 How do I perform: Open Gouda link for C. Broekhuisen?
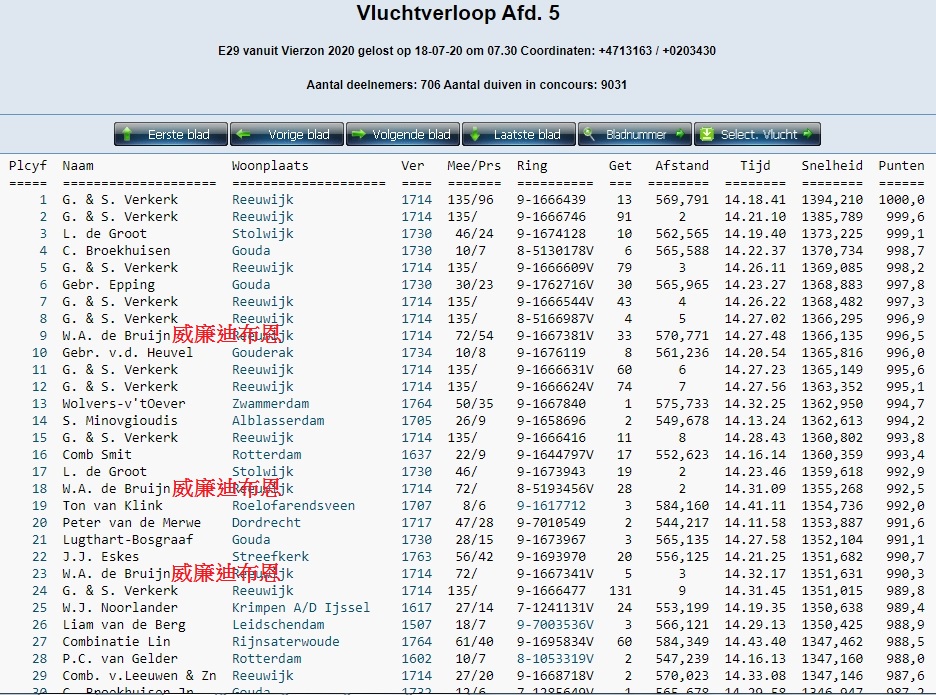tap(251, 250)
